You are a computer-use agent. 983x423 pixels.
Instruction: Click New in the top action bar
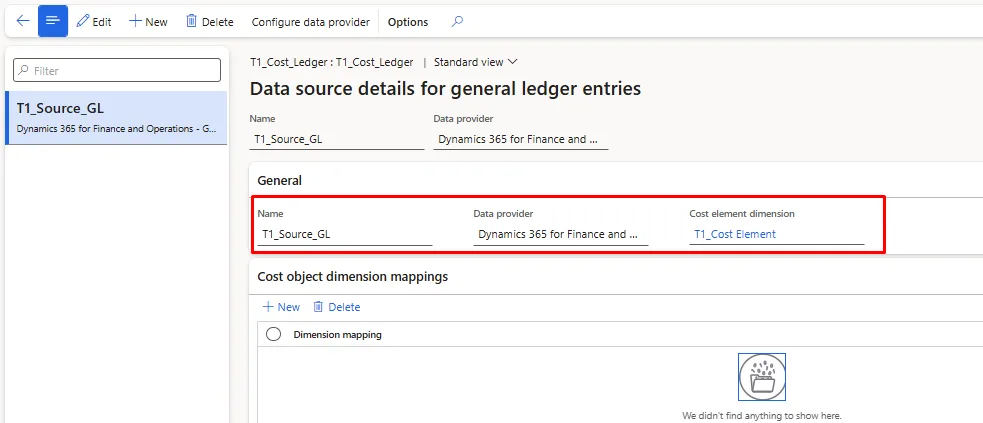(149, 21)
